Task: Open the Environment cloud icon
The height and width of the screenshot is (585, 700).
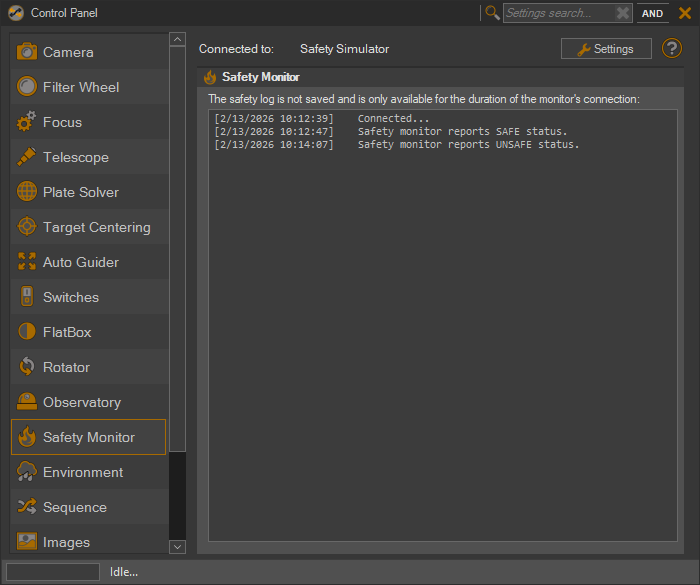Action: click(x=27, y=472)
